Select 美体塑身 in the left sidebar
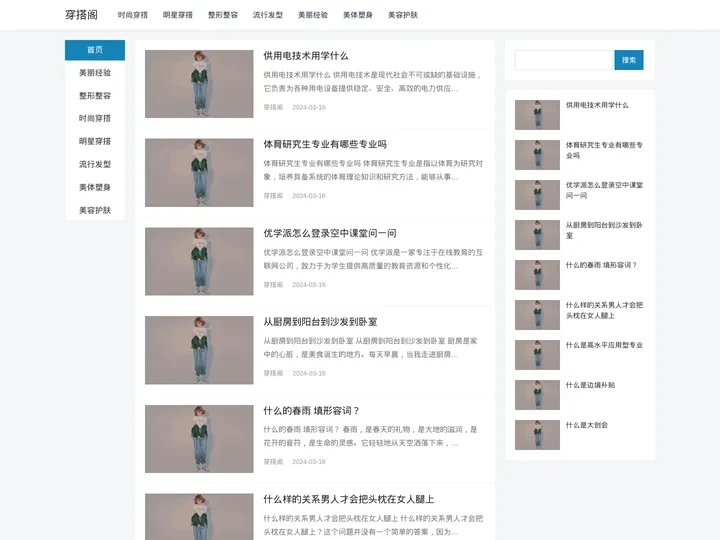The image size is (720, 540). (x=95, y=187)
